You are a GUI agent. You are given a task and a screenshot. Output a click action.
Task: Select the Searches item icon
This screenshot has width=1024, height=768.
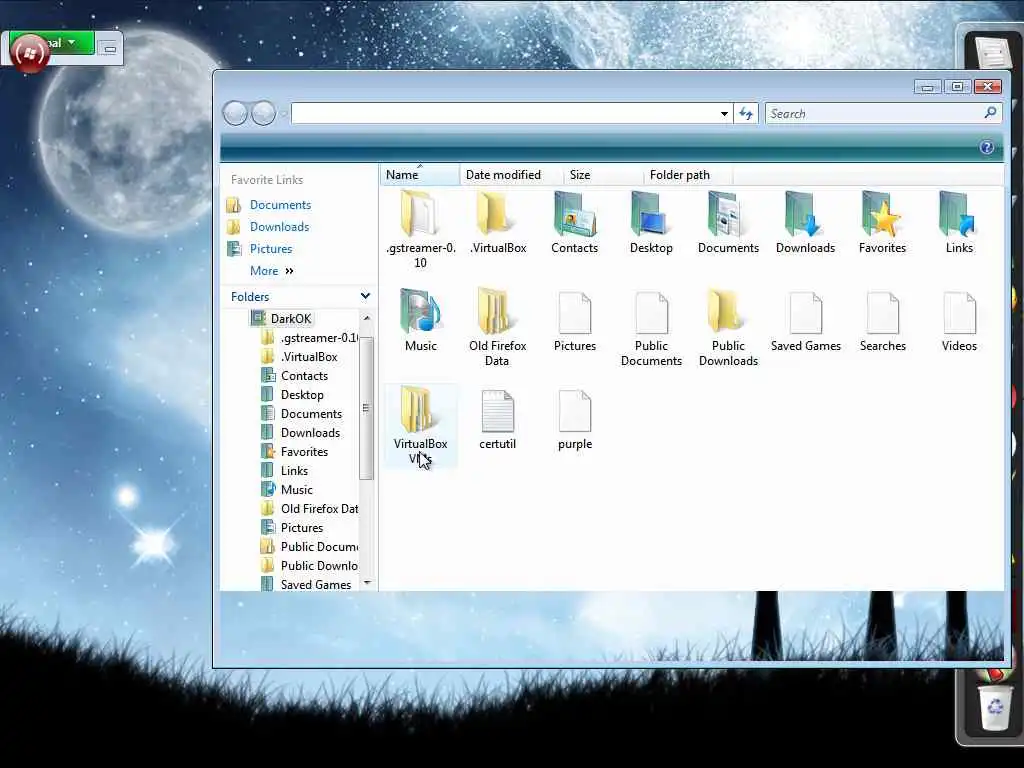coord(882,313)
